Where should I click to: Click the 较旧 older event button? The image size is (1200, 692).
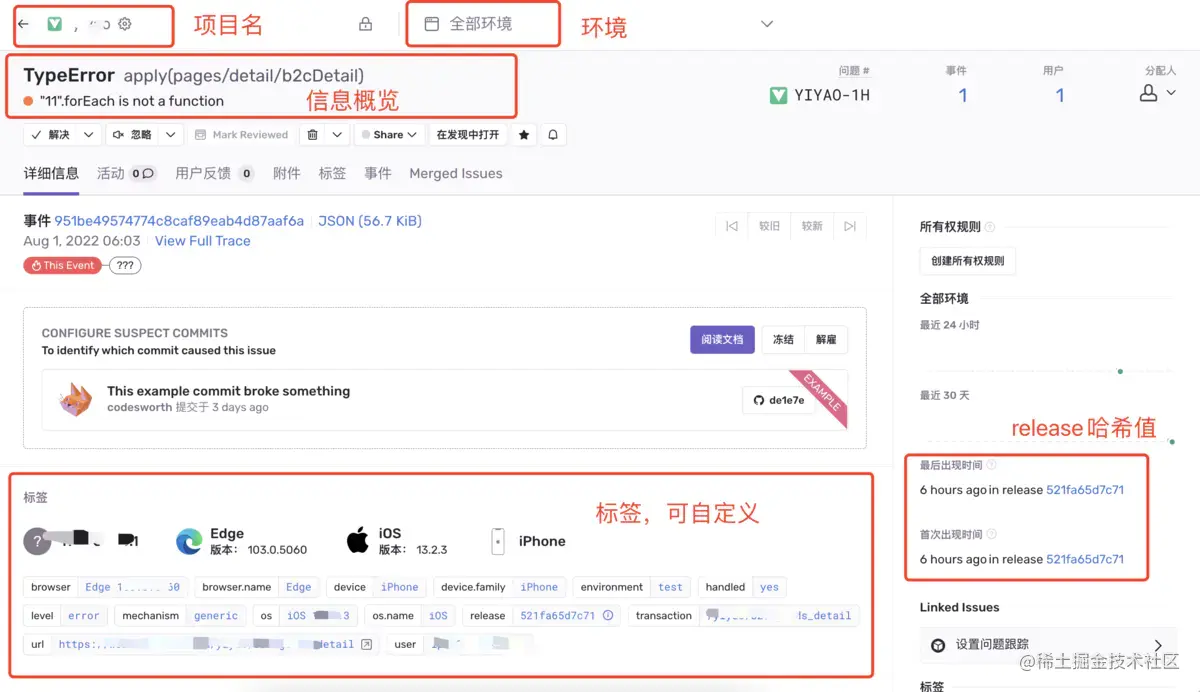(769, 226)
